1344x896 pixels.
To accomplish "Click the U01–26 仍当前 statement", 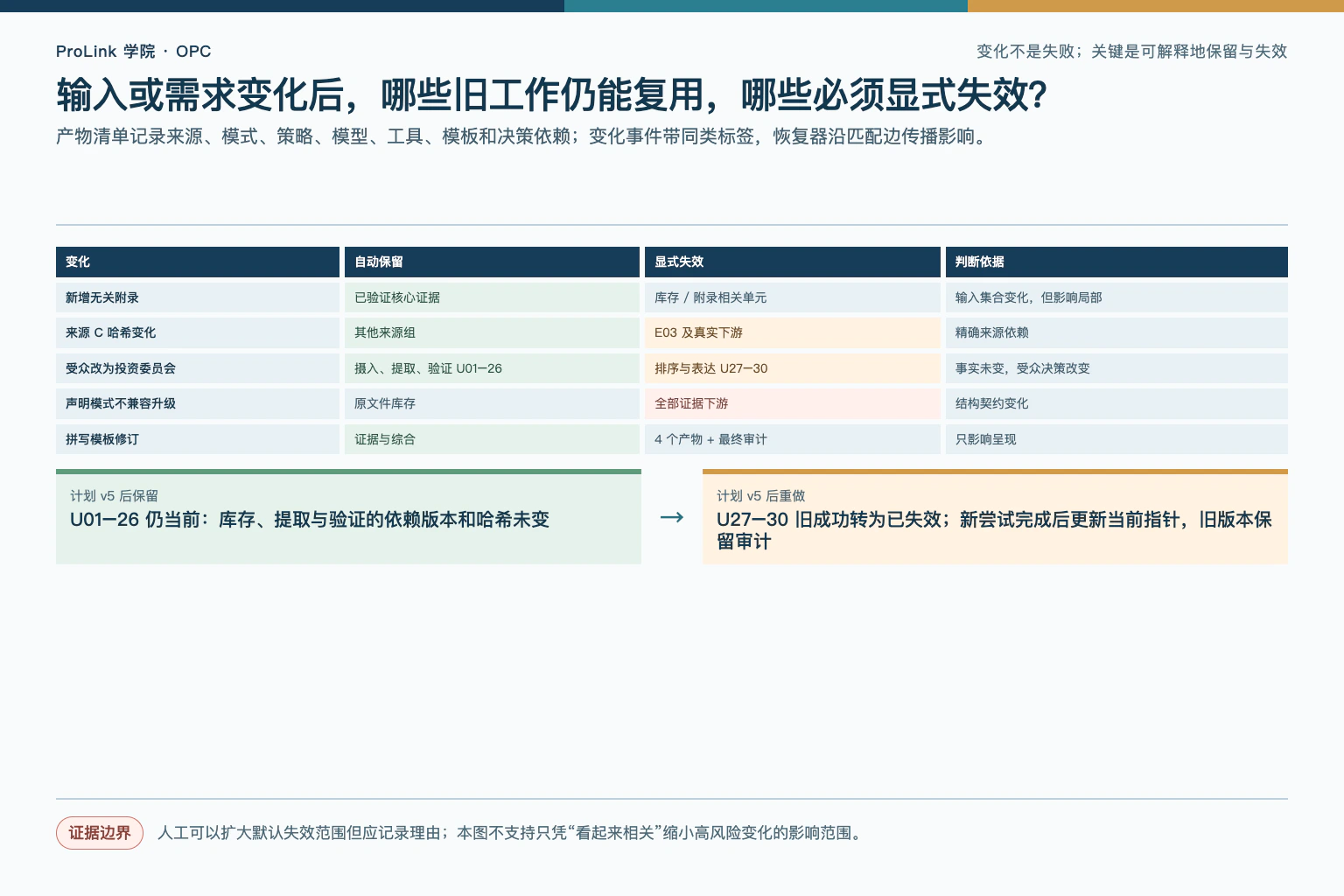I will (x=310, y=520).
